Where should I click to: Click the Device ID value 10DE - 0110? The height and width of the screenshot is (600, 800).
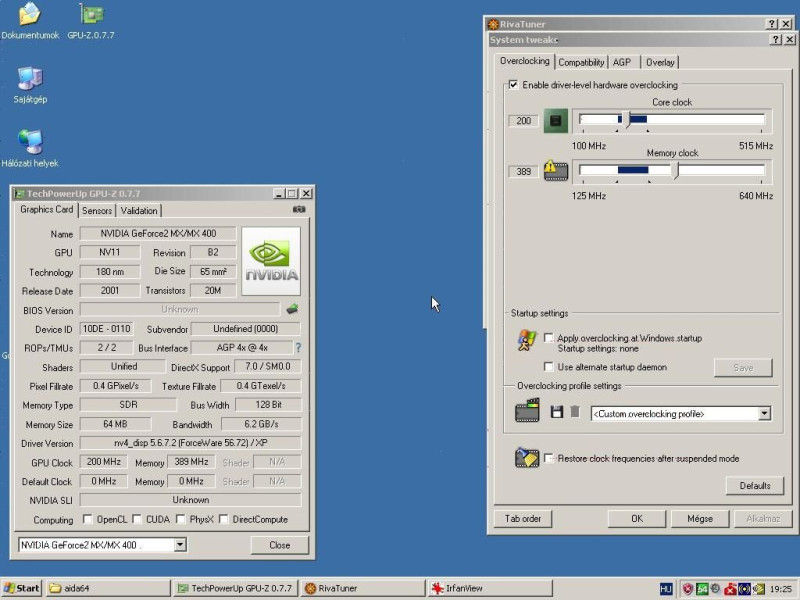[x=107, y=329]
